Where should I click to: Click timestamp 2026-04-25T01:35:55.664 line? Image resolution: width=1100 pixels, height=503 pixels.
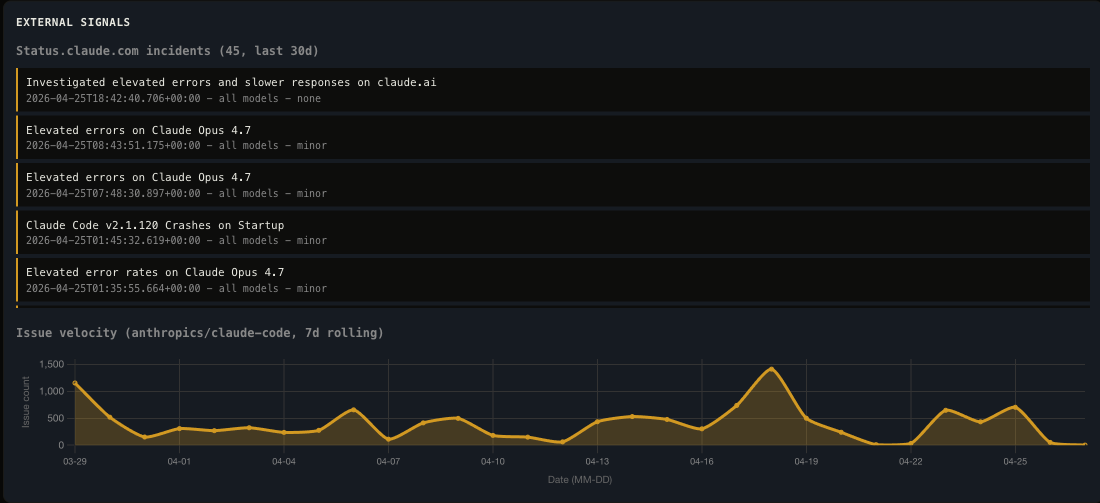(x=176, y=288)
